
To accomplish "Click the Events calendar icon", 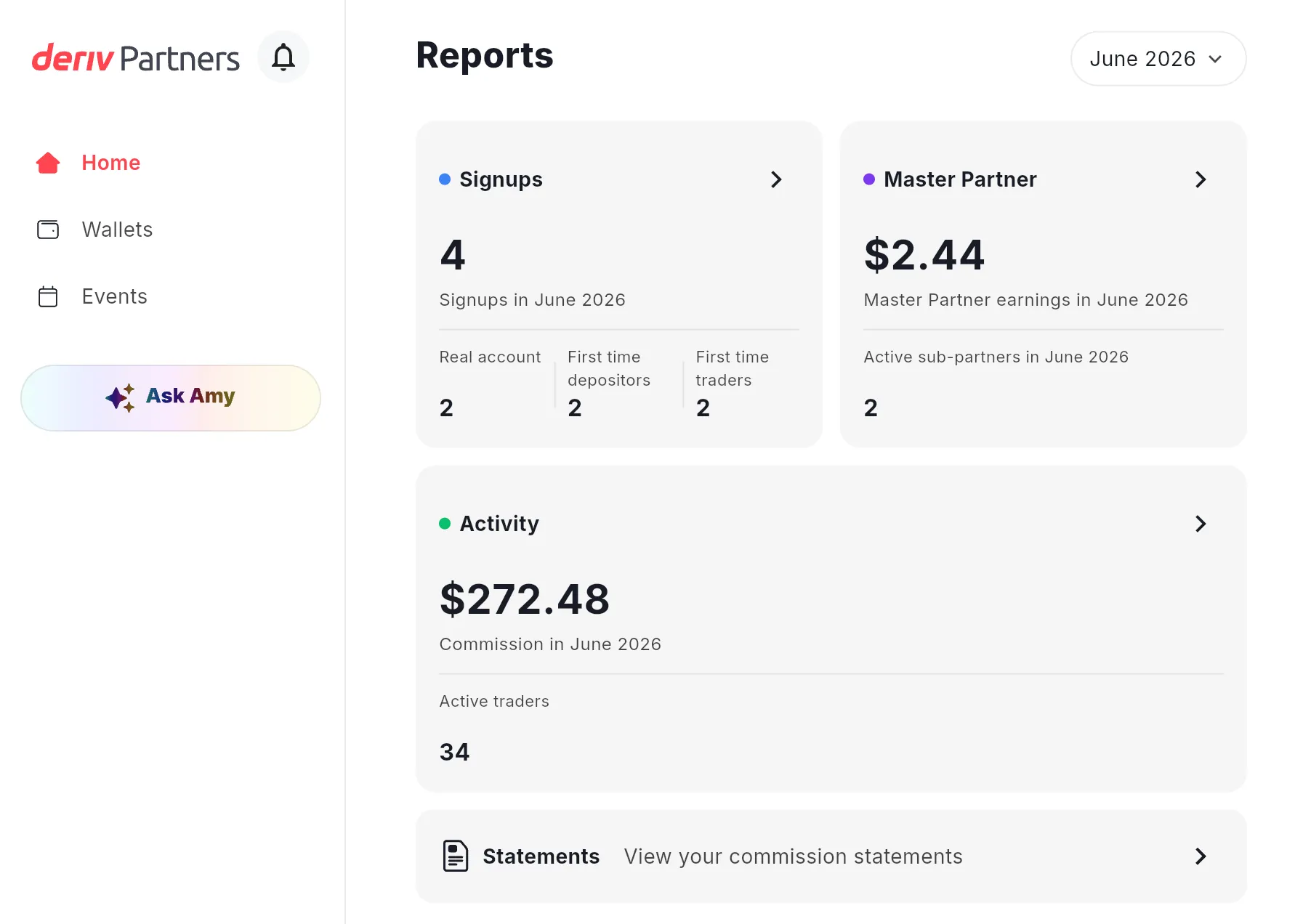I will (48, 296).
